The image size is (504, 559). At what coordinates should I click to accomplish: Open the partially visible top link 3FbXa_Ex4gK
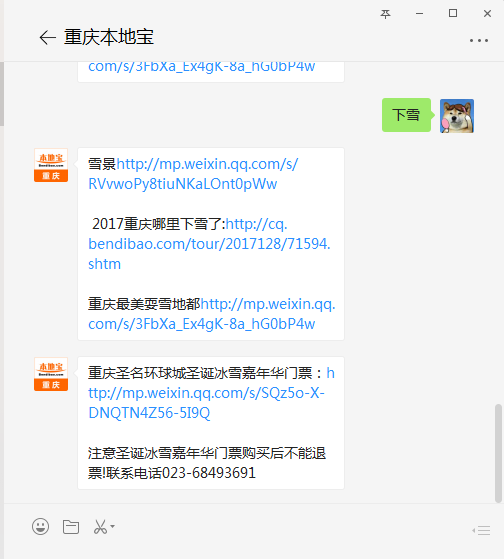[x=202, y=67]
